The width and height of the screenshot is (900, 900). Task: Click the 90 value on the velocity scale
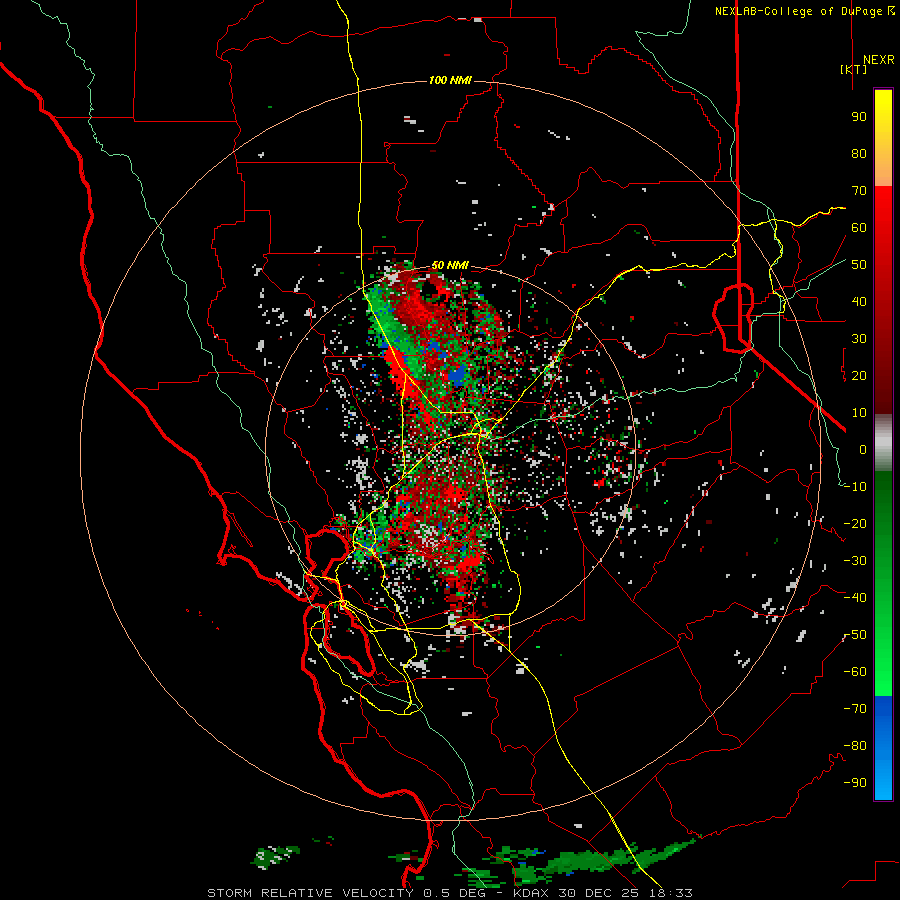click(x=859, y=117)
